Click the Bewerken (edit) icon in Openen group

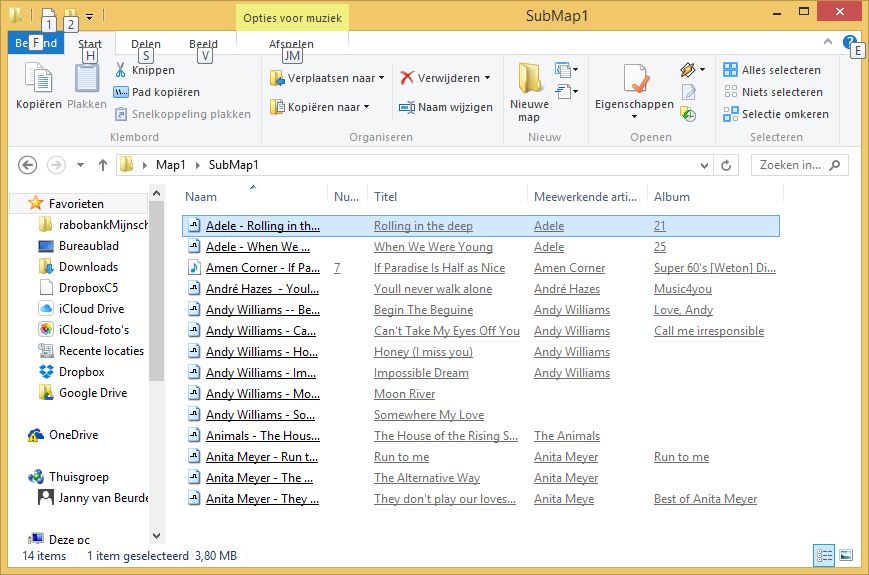coord(688,92)
